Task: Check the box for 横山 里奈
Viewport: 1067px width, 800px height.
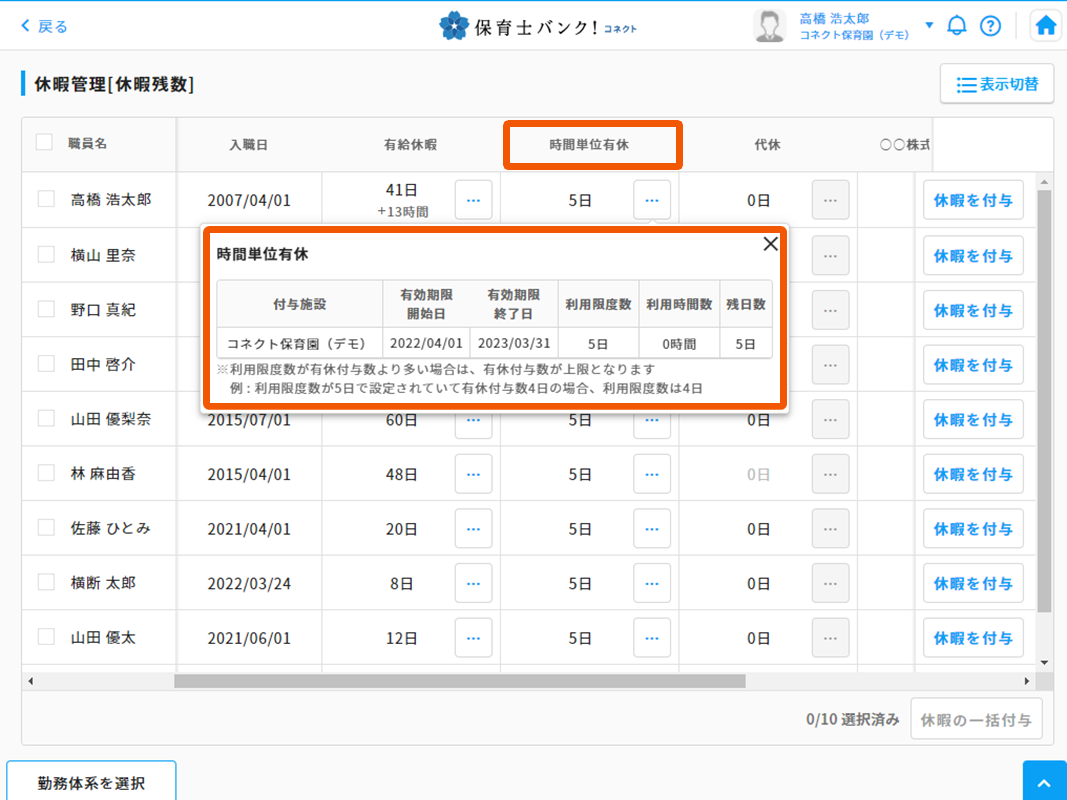Action: click(x=46, y=254)
